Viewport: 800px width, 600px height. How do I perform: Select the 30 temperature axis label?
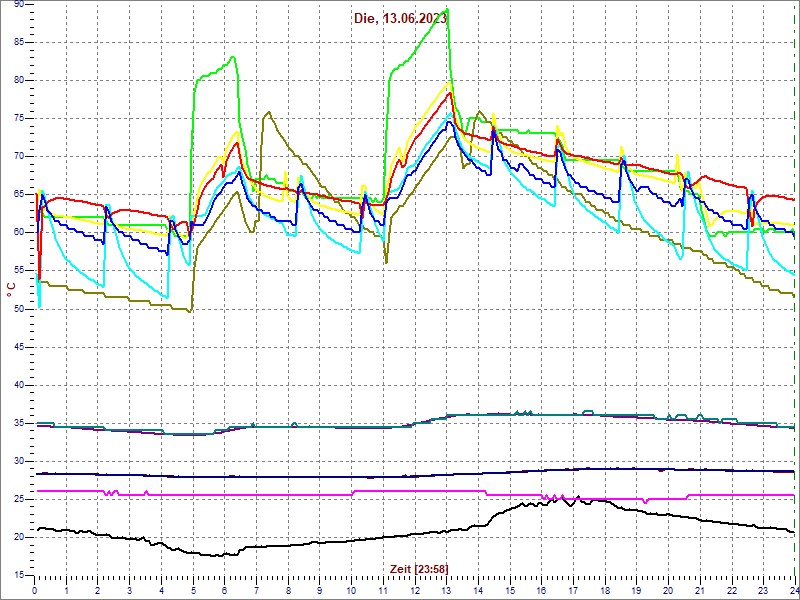[x=18, y=461]
